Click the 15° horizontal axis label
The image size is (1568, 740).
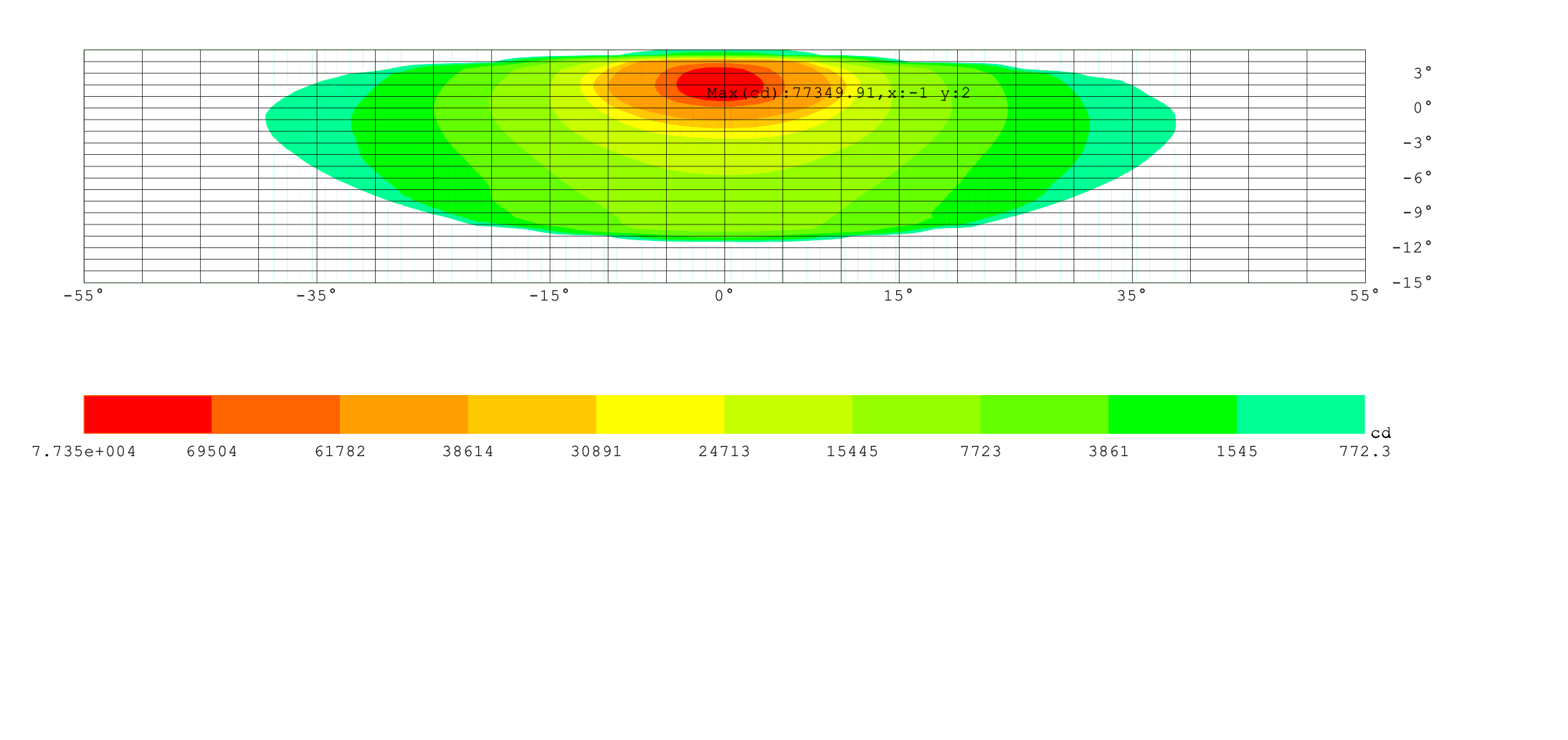pyautogui.click(x=899, y=296)
